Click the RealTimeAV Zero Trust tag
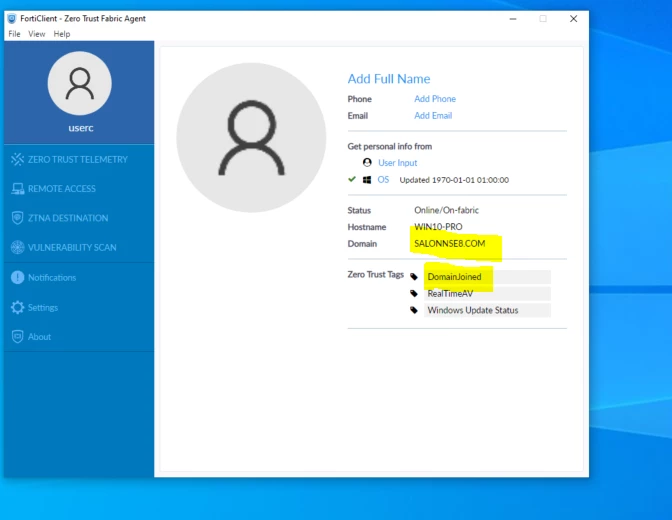Image resolution: width=672 pixels, height=520 pixels. point(487,294)
